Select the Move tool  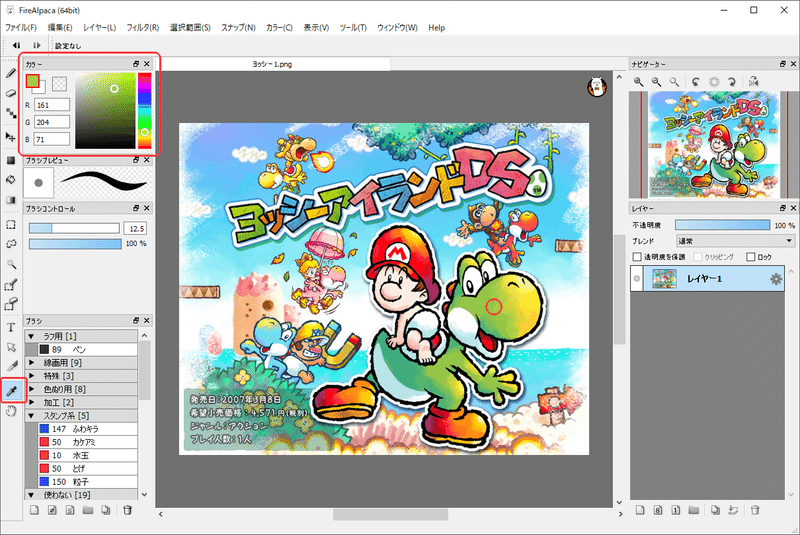click(11, 136)
